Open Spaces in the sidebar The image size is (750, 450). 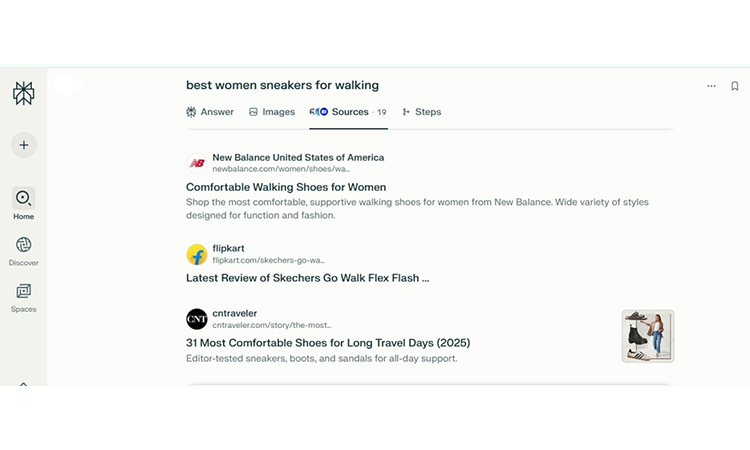click(23, 291)
